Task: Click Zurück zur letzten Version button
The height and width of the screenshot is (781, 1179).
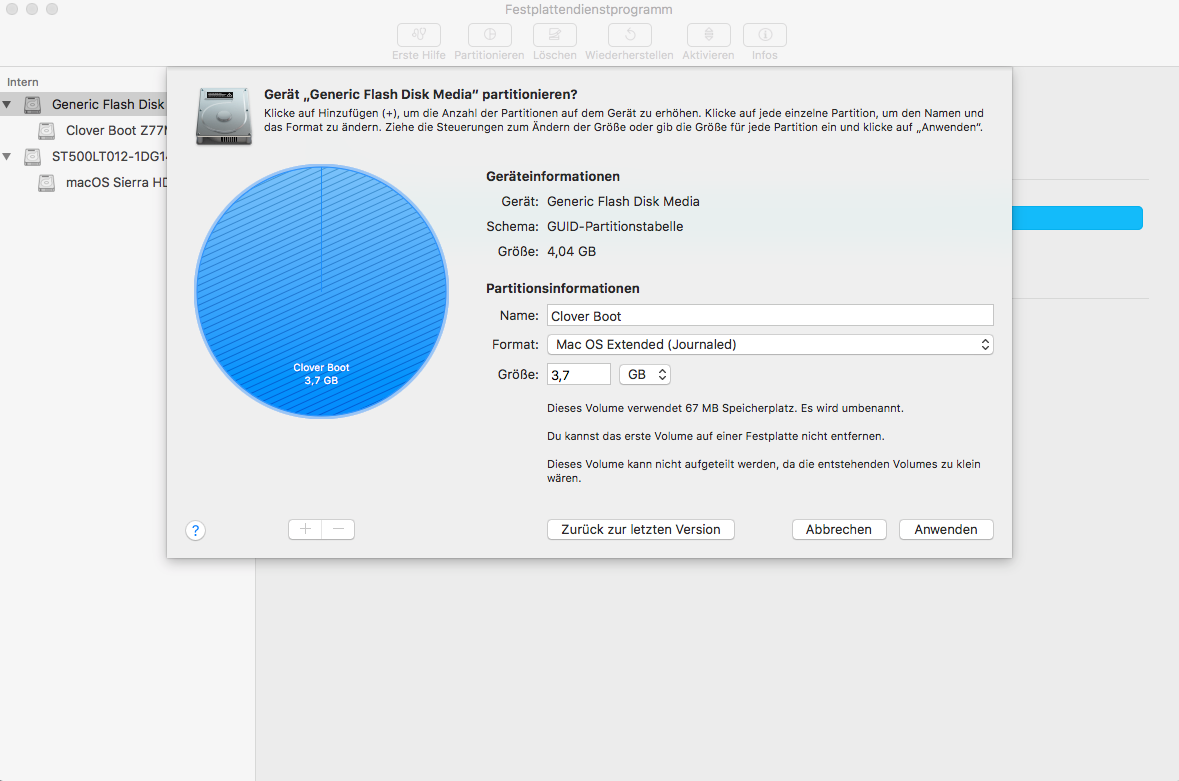Action: [641, 529]
